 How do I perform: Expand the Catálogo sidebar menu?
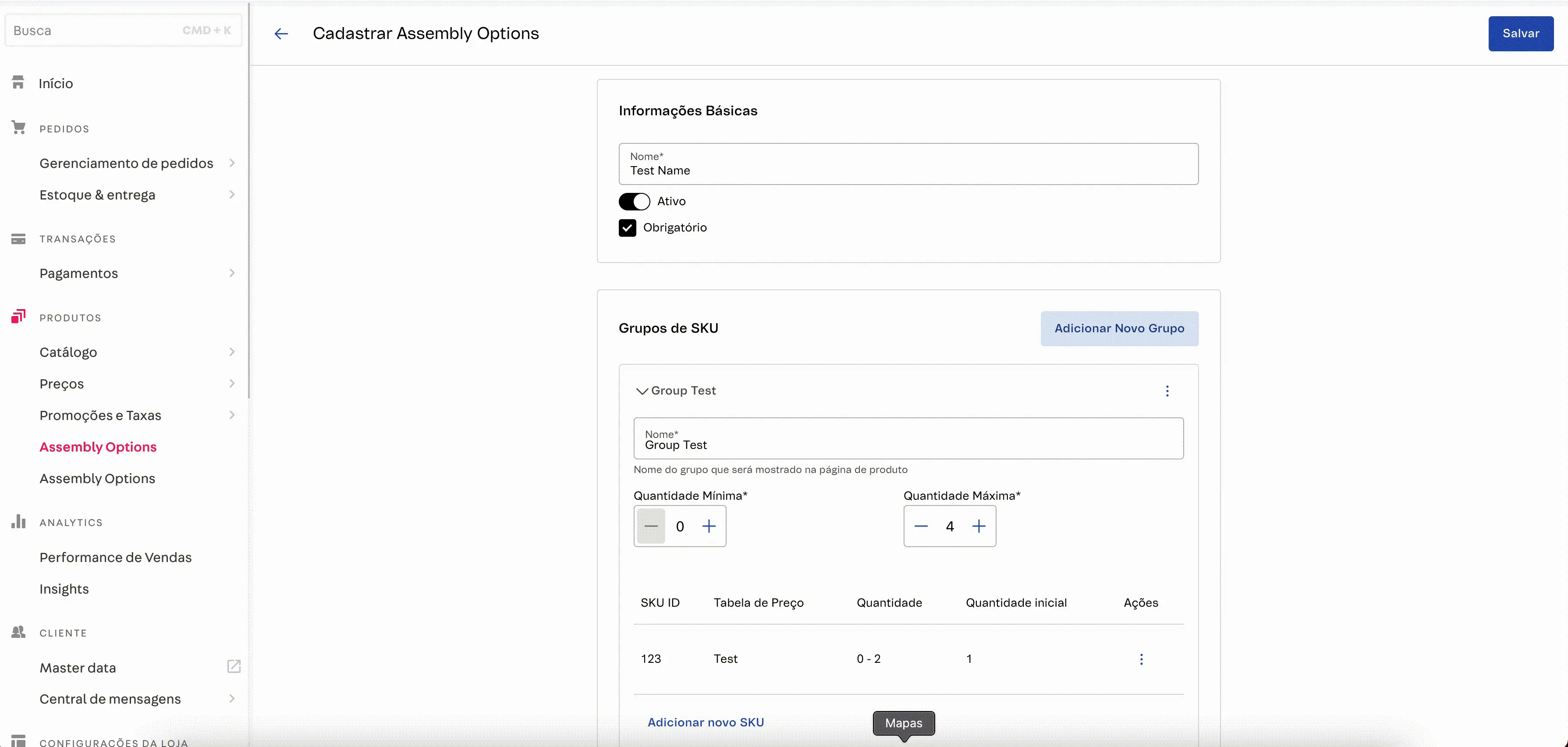coord(232,352)
